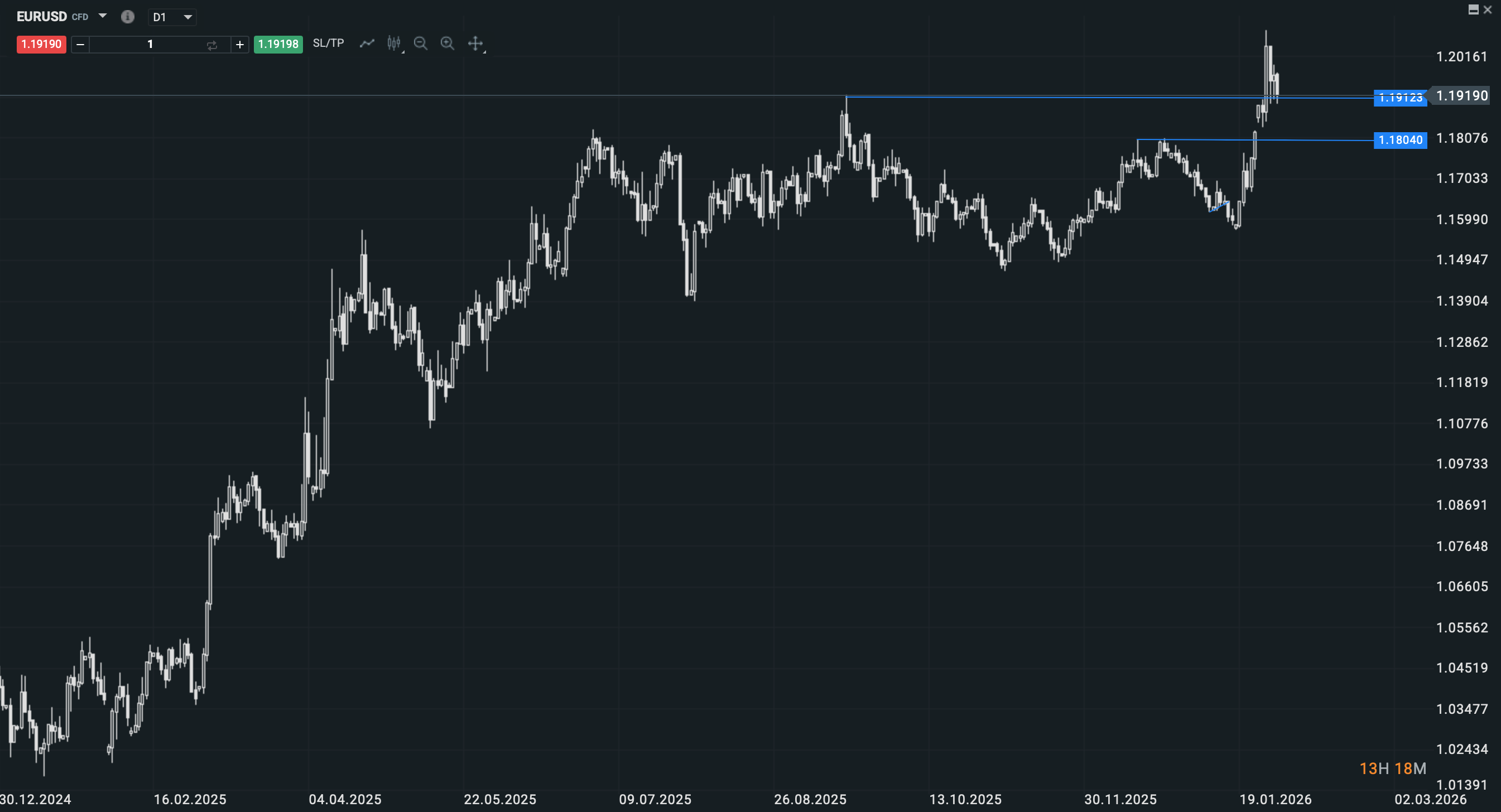
Task: Zoom in the chart
Action: 447,43
